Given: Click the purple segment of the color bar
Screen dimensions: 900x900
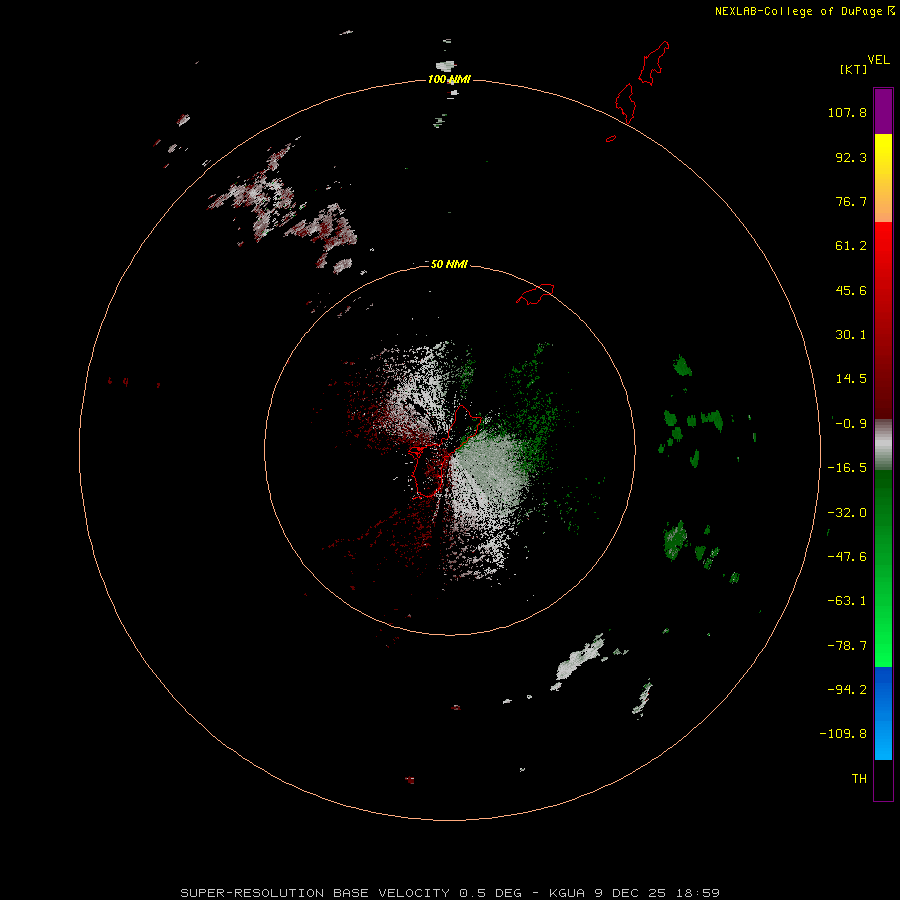Looking at the screenshot, I should pyautogui.click(x=883, y=111).
